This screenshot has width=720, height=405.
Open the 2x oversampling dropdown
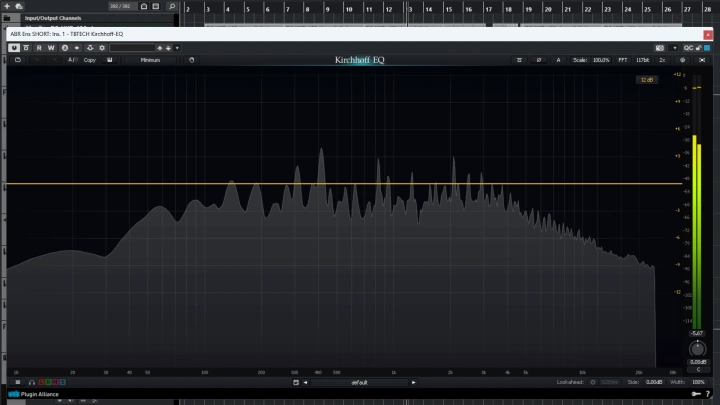coord(662,60)
